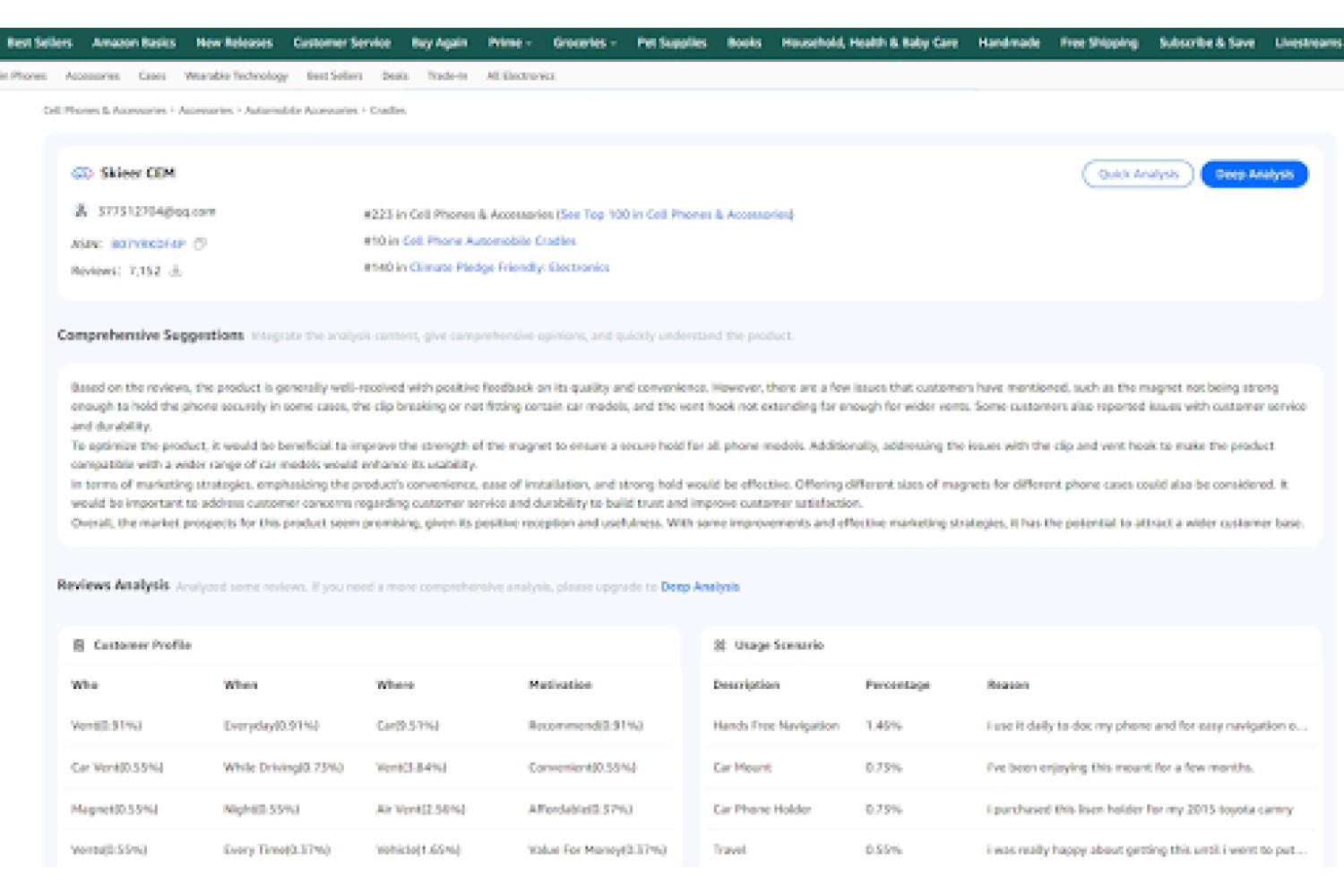
Task: Select Cases in sub-navigation
Action: [152, 76]
